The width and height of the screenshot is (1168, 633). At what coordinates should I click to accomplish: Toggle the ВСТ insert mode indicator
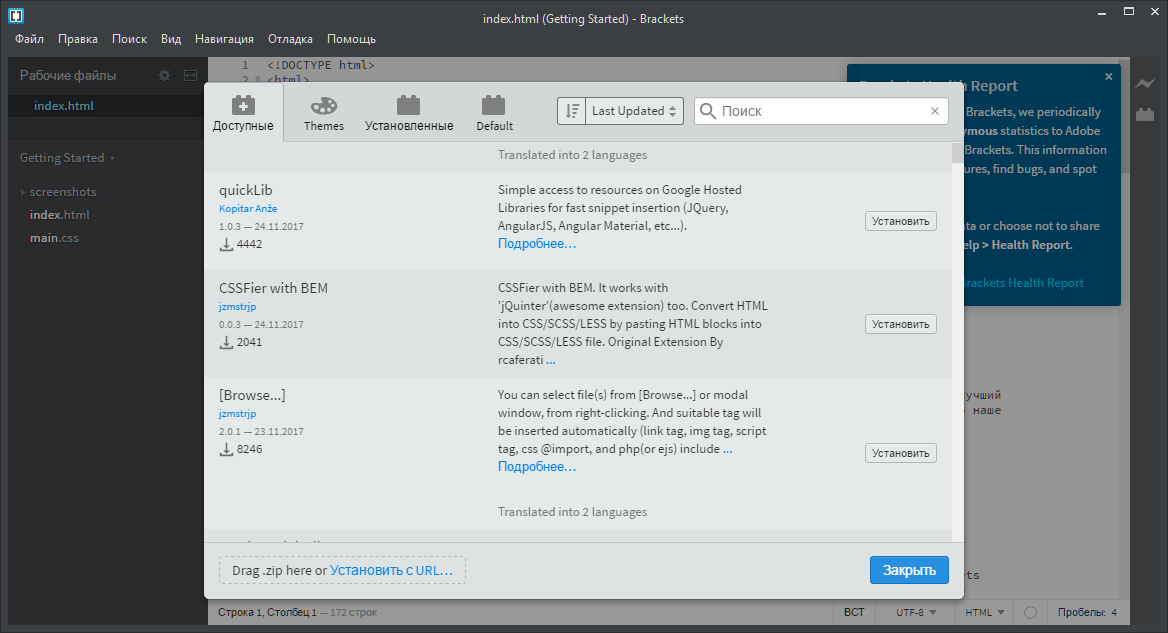(854, 612)
